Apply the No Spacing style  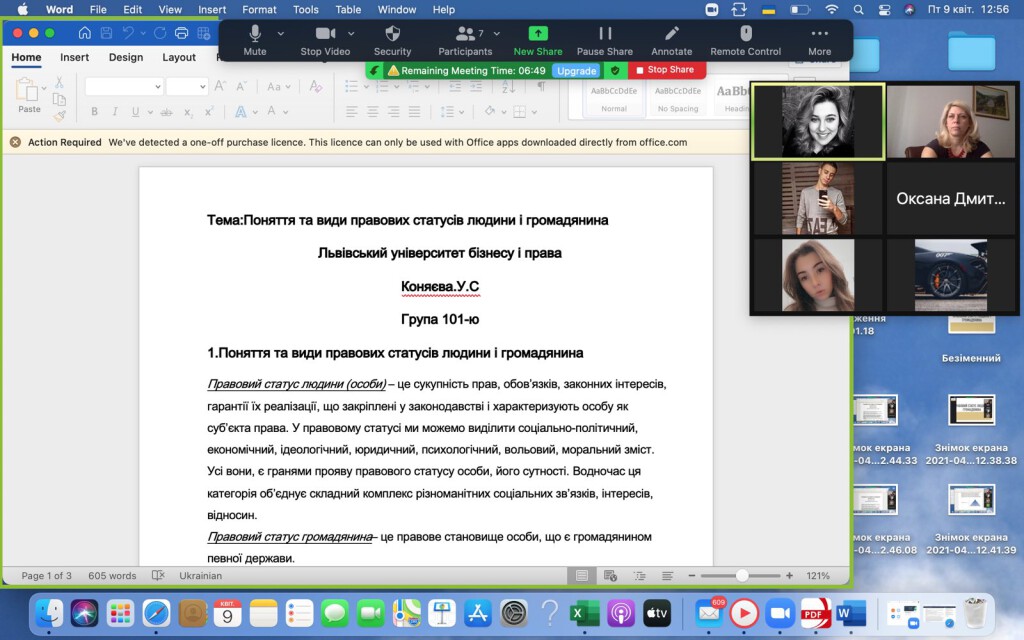678,99
